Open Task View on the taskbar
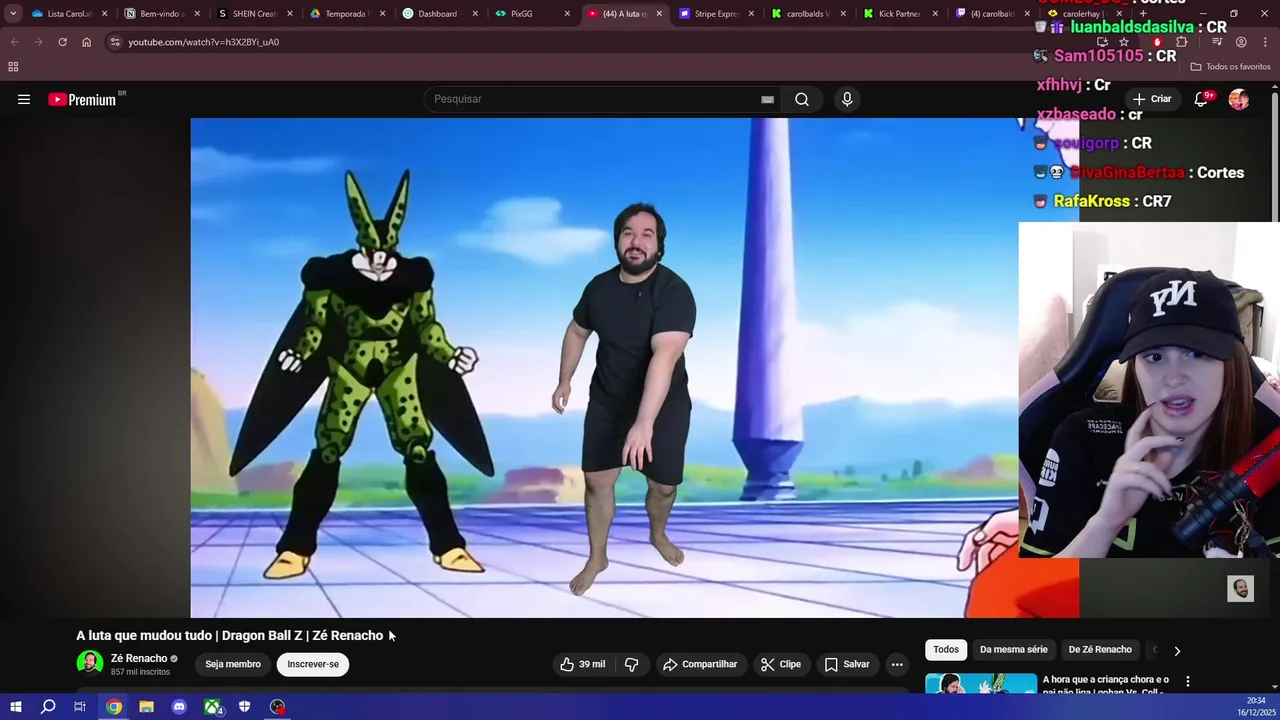Image resolution: width=1280 pixels, height=720 pixels. (80, 707)
